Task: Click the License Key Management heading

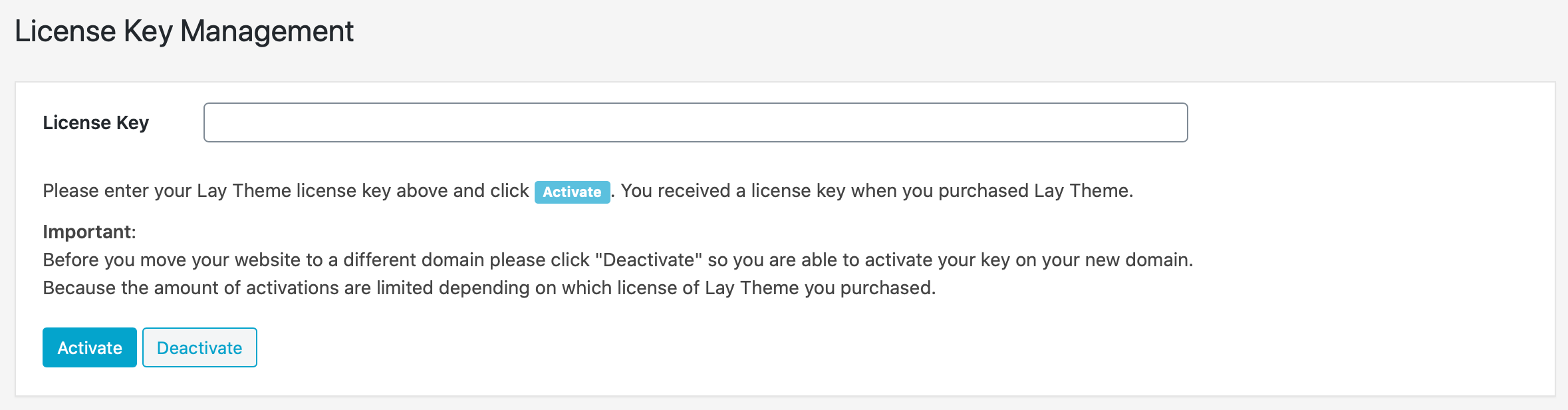Action: point(184,31)
